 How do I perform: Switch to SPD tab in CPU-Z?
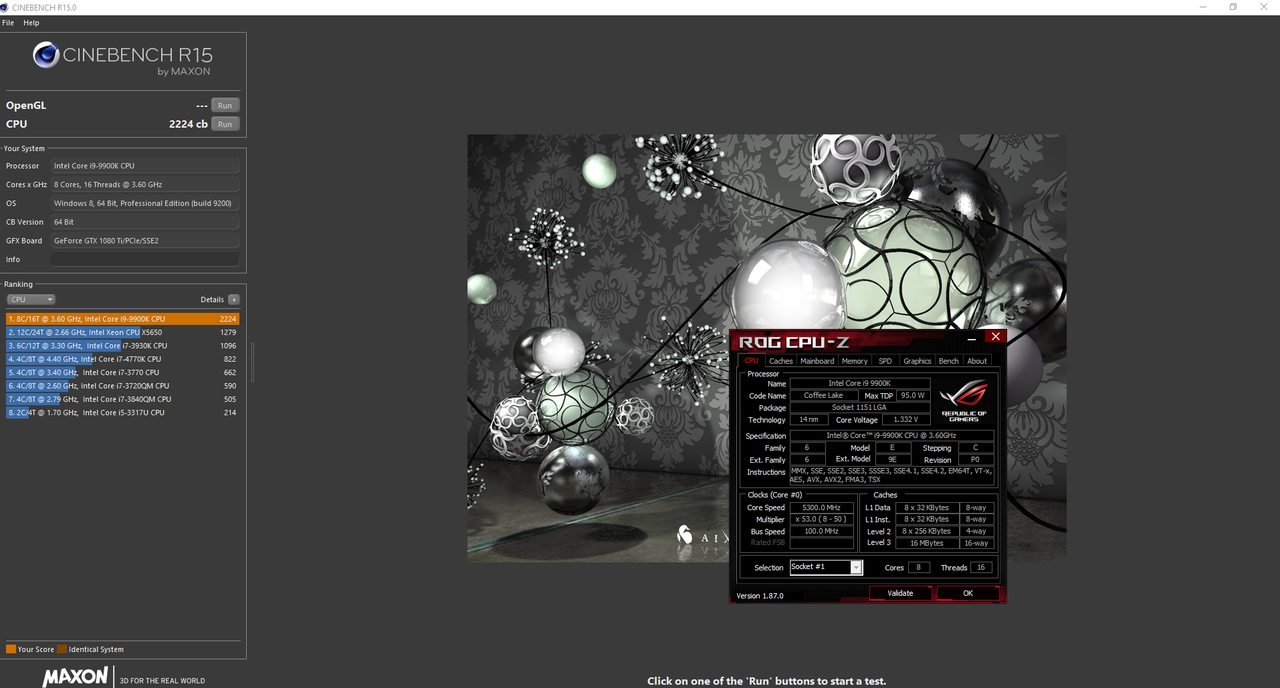tap(885, 361)
